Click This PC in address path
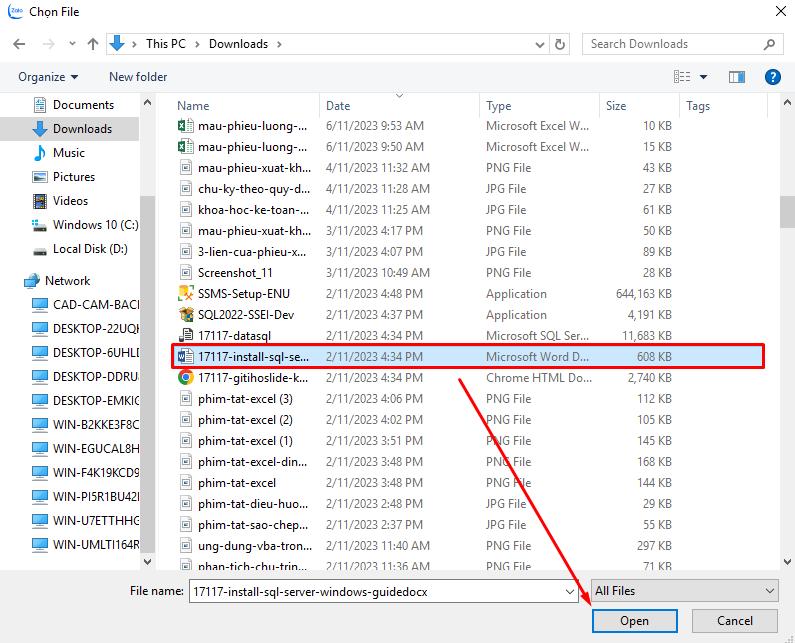 tap(166, 44)
